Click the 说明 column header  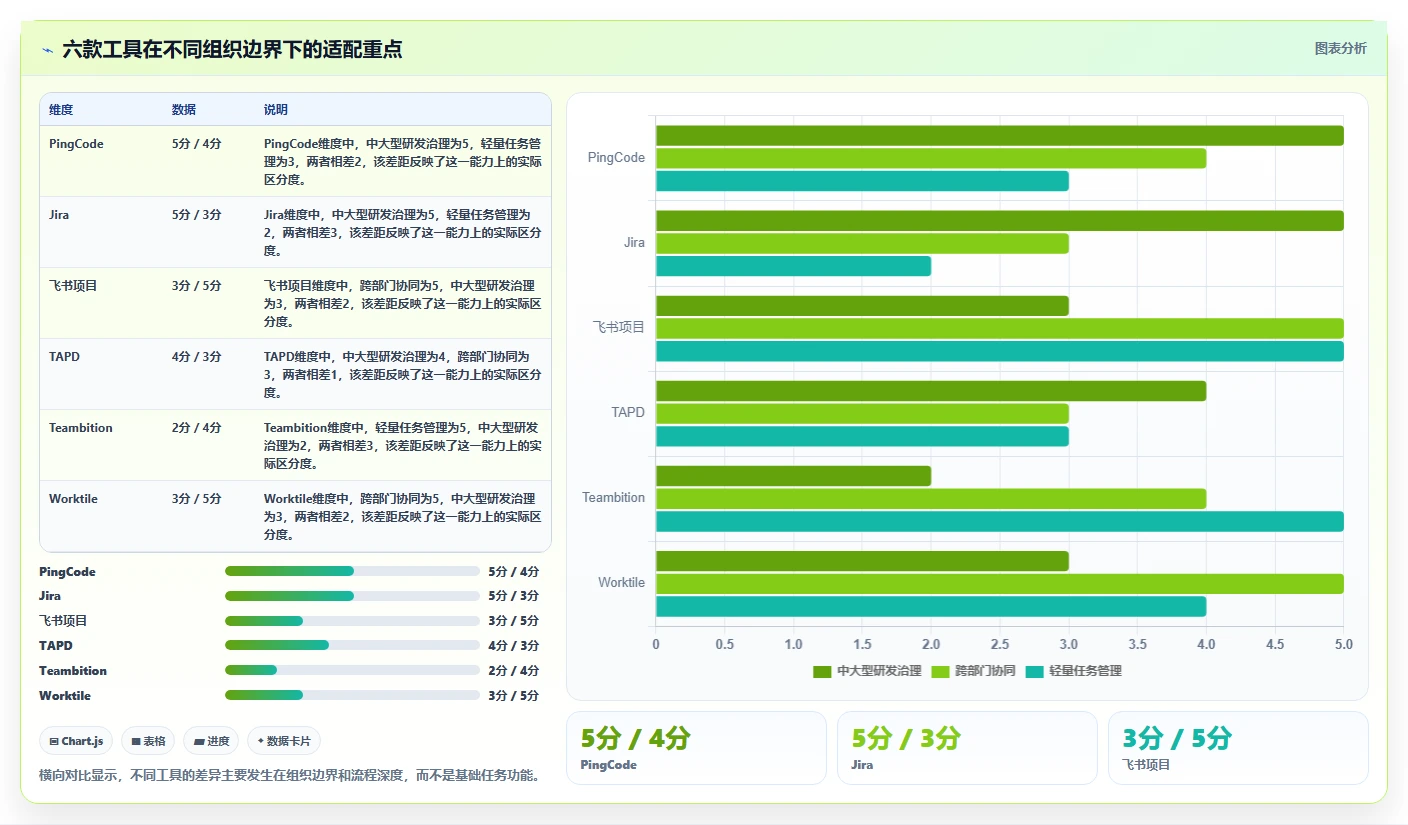coord(276,109)
